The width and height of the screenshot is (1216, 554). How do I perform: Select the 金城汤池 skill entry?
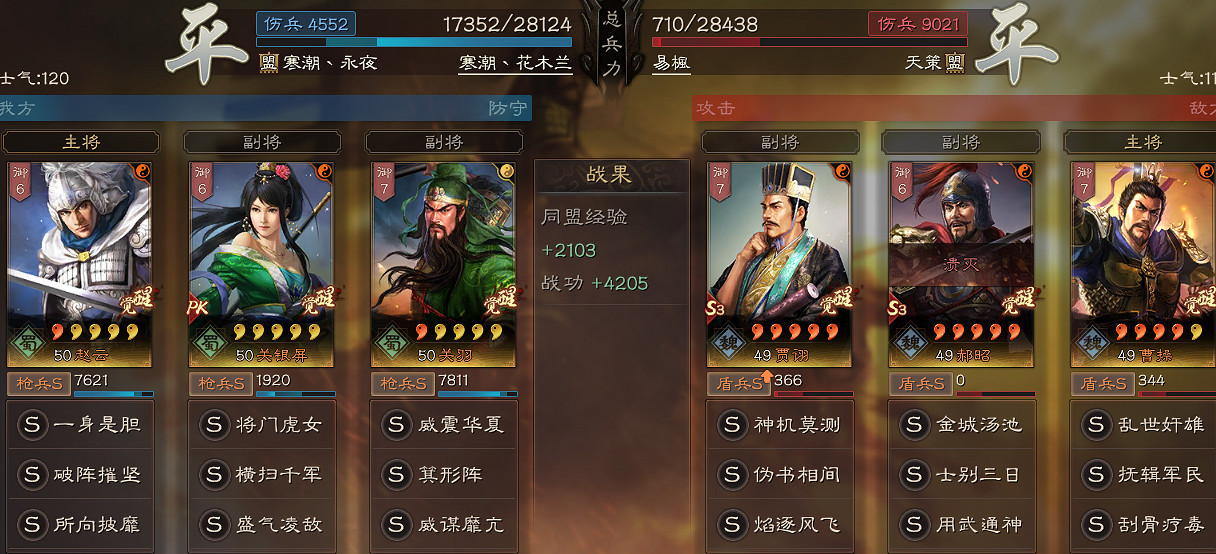click(962, 425)
